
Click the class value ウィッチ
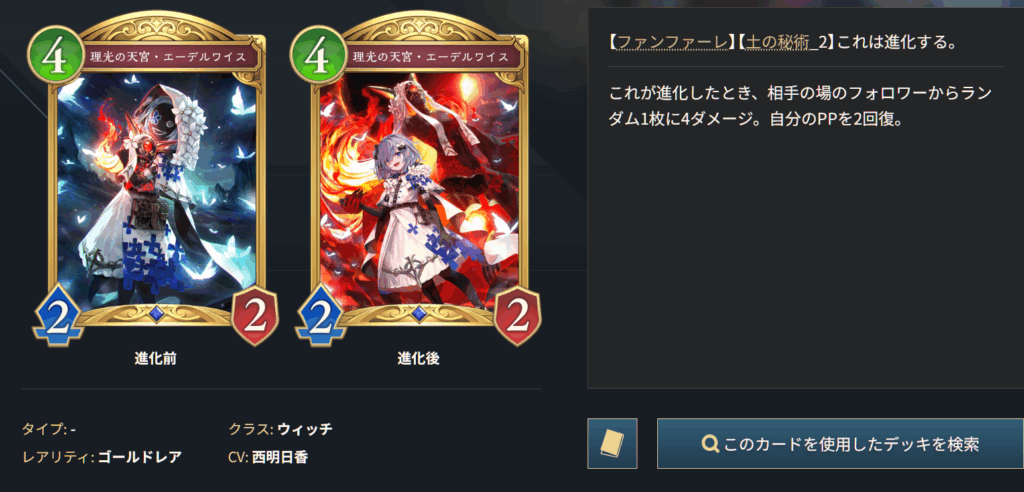tap(305, 429)
